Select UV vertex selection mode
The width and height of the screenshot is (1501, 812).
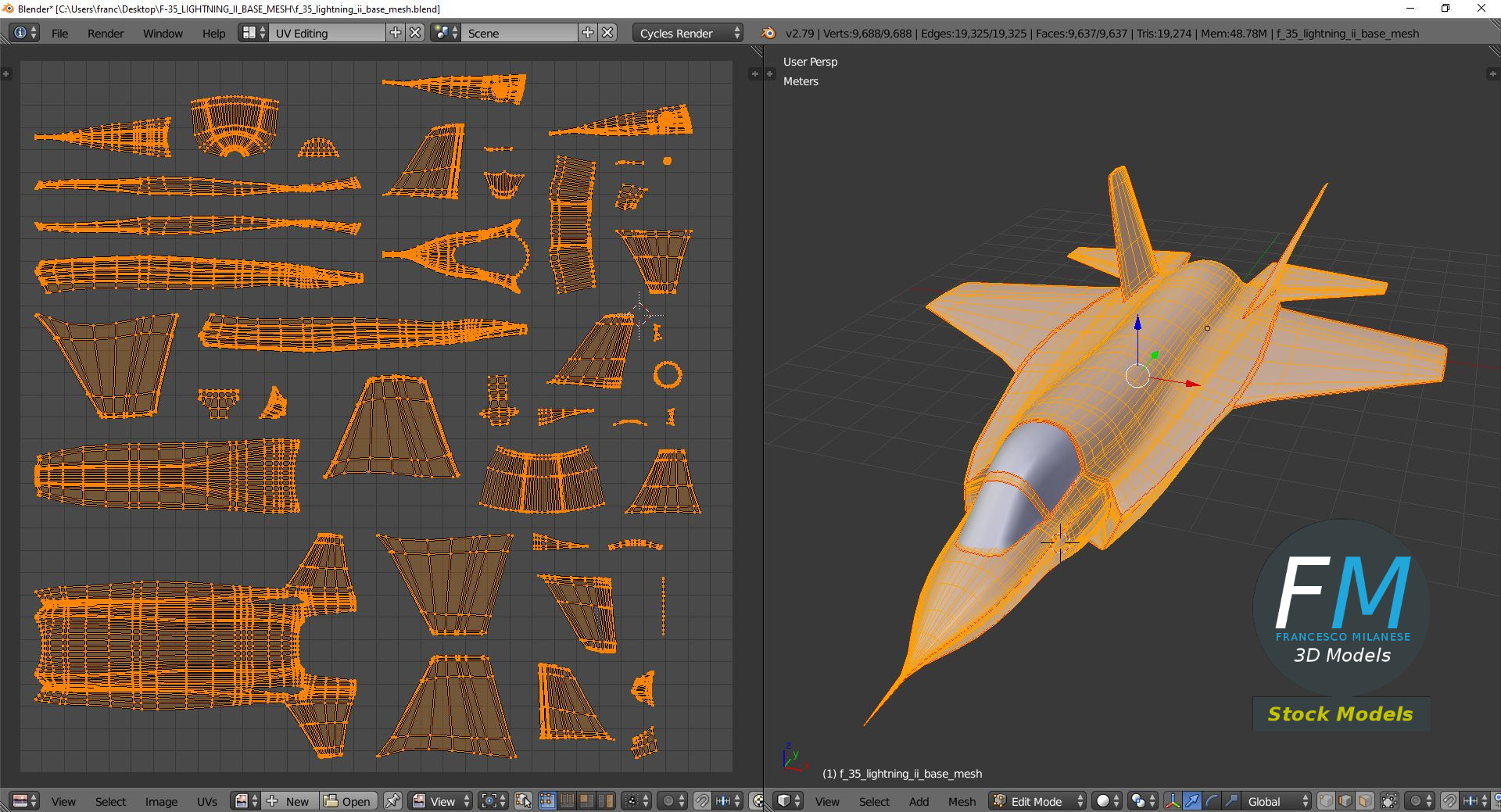coord(547,801)
